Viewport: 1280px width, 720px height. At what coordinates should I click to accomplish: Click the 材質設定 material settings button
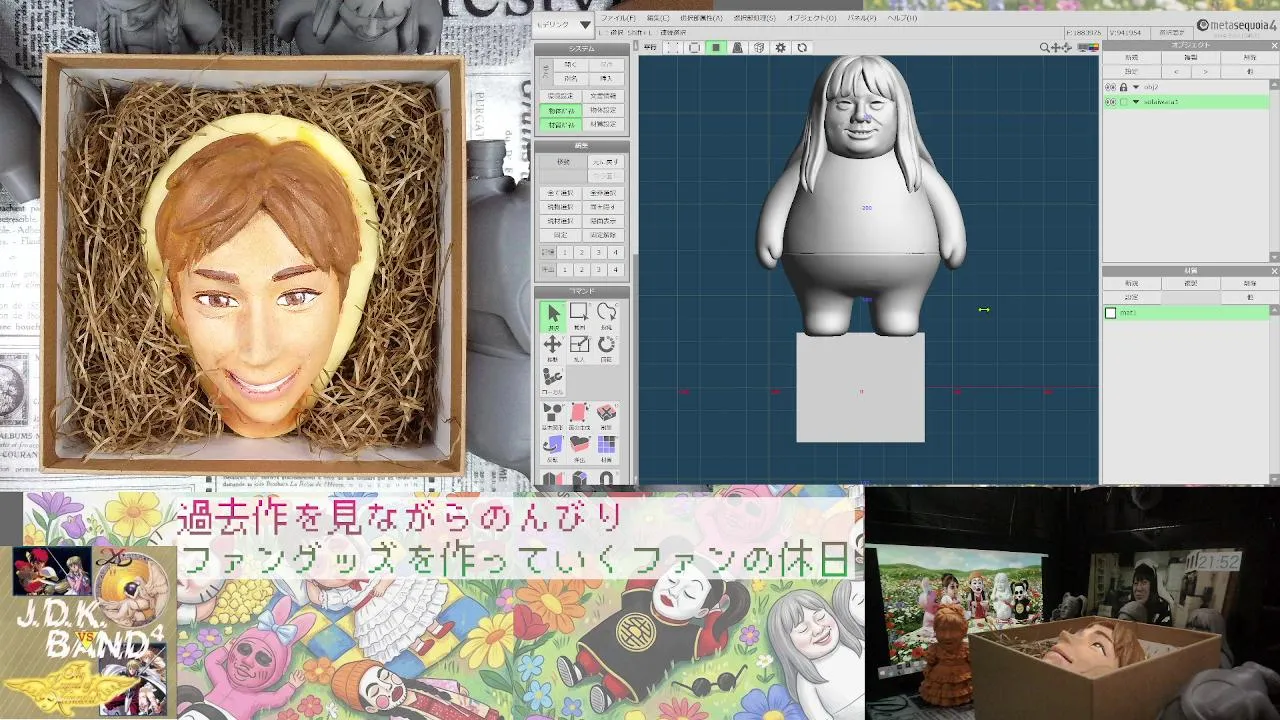coord(603,124)
